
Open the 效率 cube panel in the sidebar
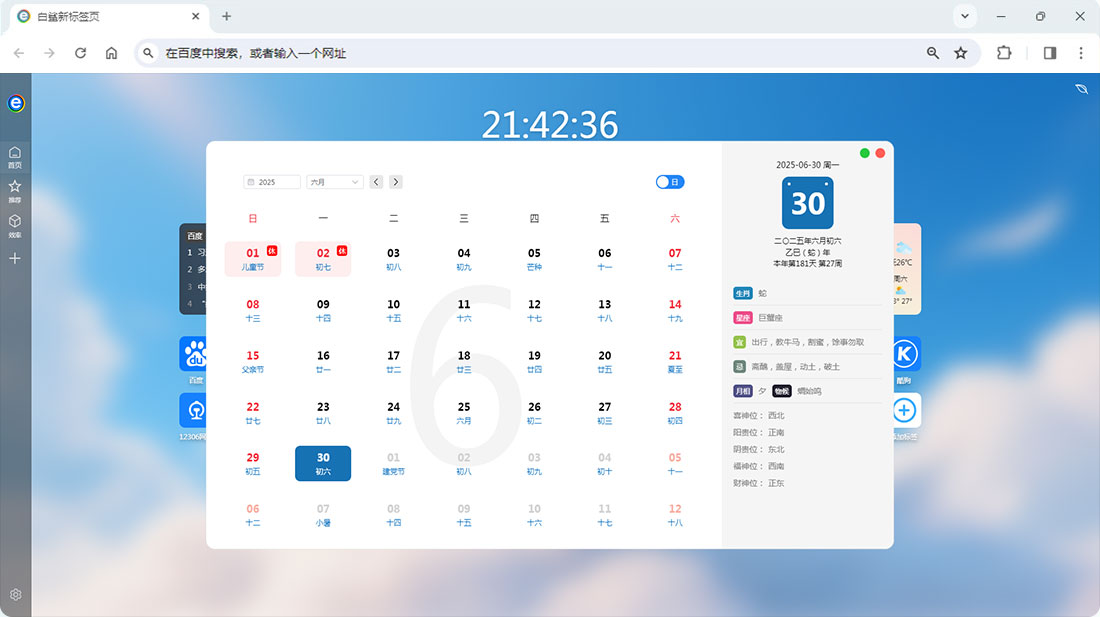click(14, 220)
